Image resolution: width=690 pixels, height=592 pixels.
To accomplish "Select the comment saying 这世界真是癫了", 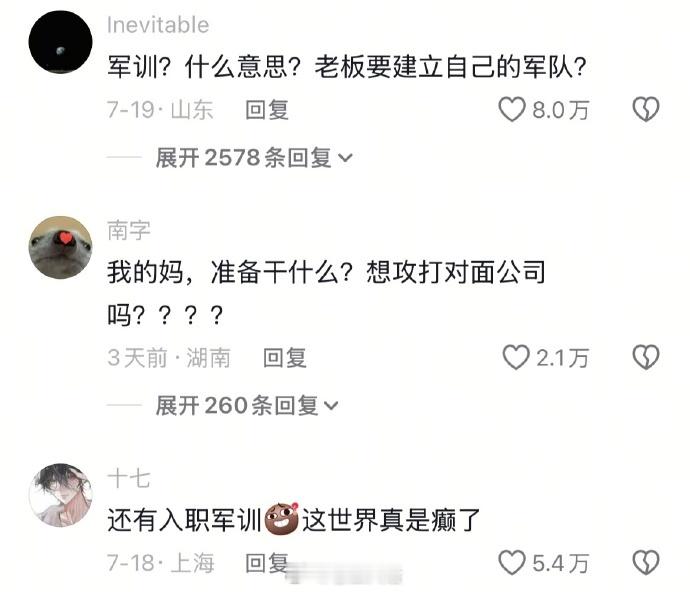I will (293, 519).
